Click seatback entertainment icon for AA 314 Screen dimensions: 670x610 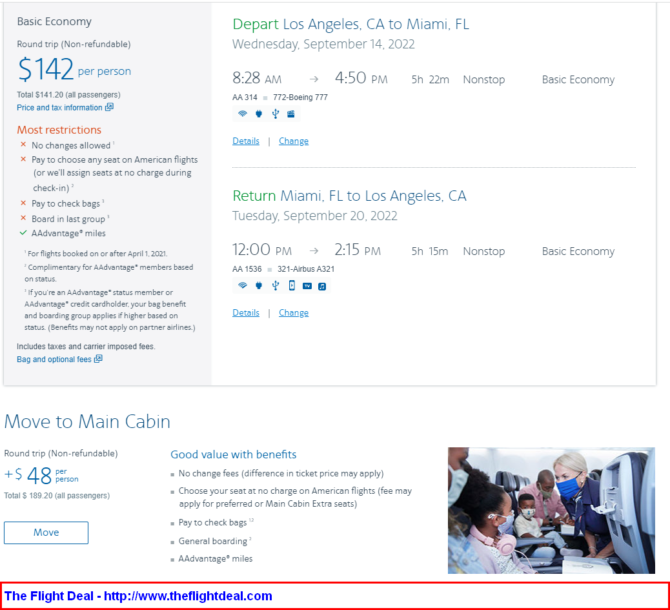(291, 114)
